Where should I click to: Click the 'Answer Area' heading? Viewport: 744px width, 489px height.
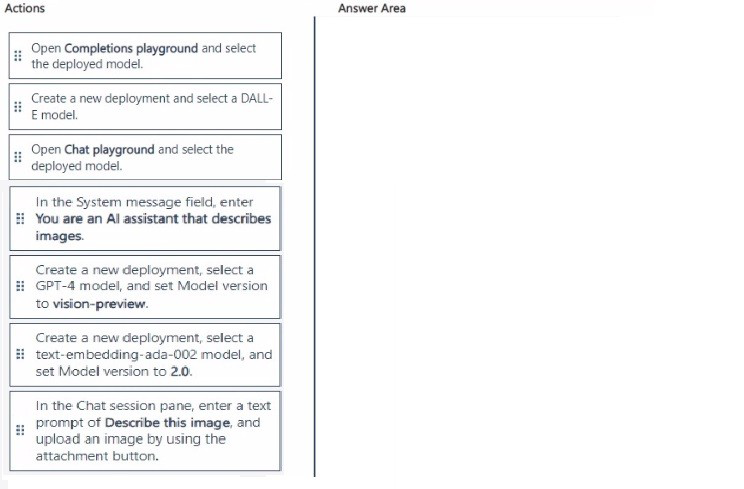372,8
